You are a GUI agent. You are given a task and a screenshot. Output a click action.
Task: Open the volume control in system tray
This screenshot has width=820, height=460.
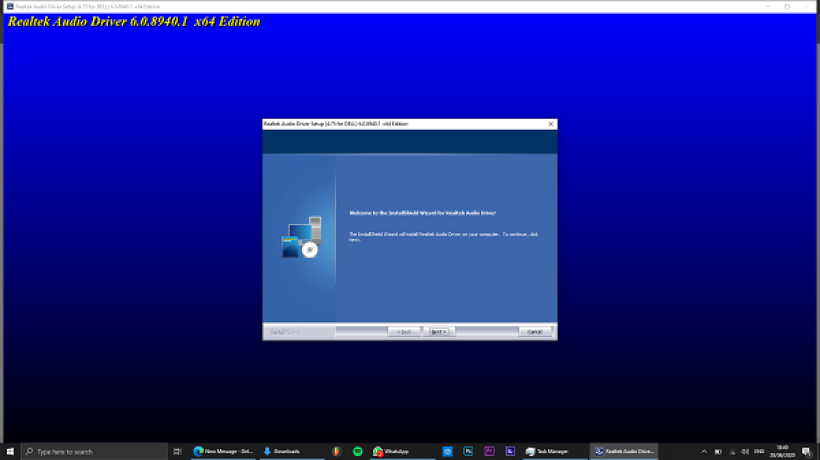745,452
